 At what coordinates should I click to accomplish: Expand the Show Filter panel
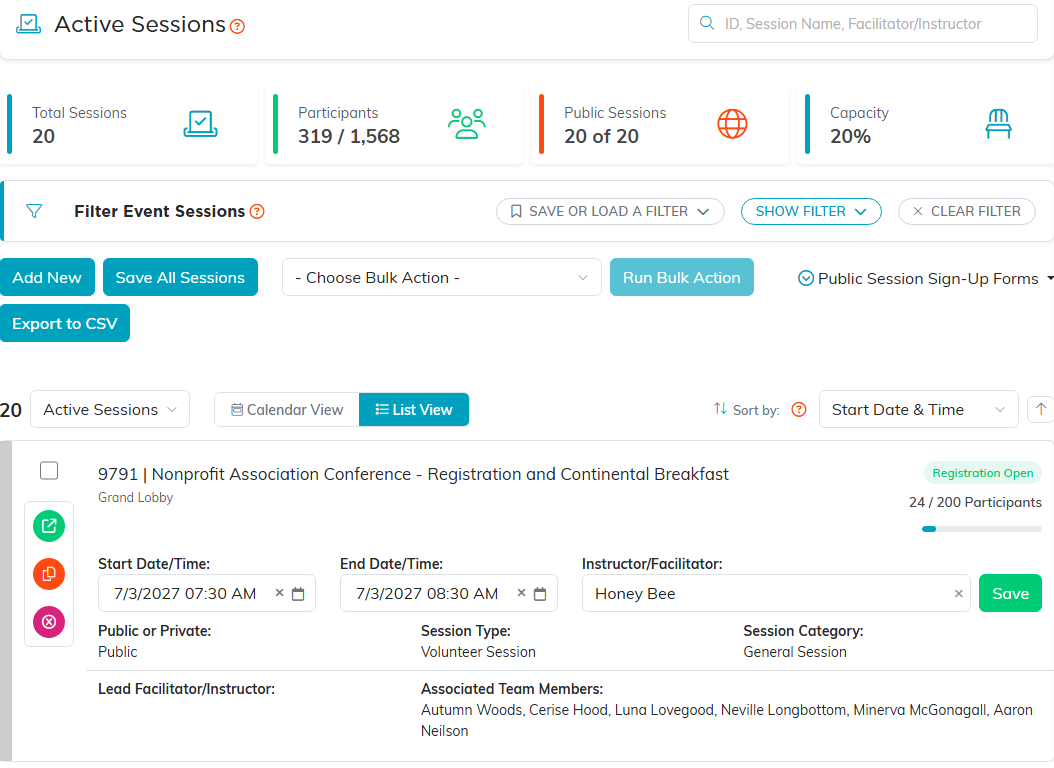pyautogui.click(x=811, y=211)
